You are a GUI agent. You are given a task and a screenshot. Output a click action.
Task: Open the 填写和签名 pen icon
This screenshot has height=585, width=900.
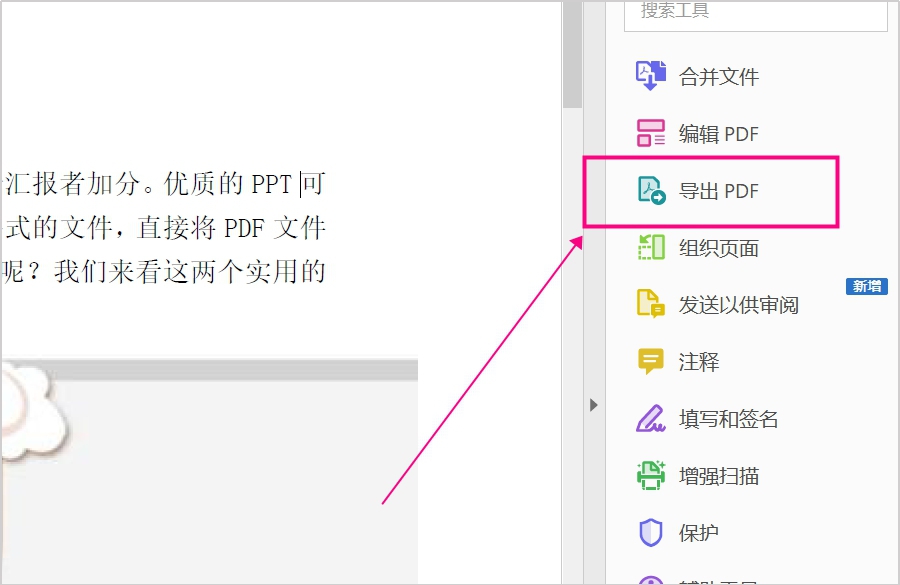(651, 419)
